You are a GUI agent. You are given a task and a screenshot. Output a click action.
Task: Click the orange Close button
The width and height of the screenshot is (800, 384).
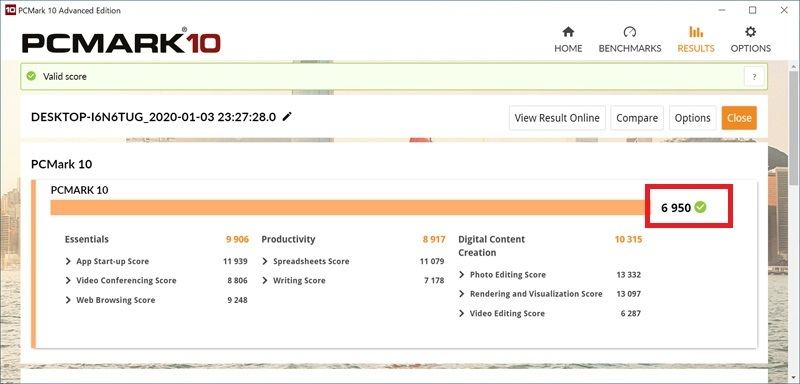pos(739,118)
